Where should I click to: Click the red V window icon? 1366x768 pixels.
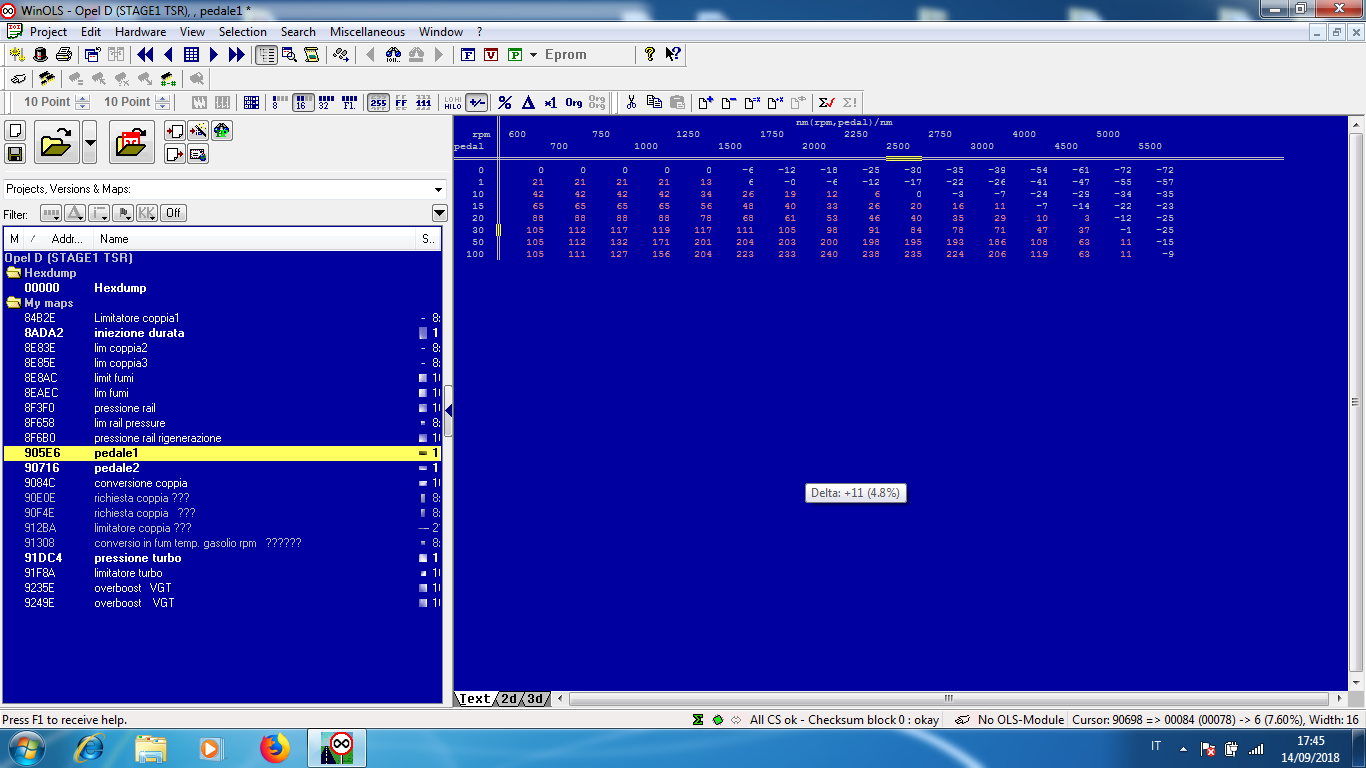pyautogui.click(x=491, y=54)
